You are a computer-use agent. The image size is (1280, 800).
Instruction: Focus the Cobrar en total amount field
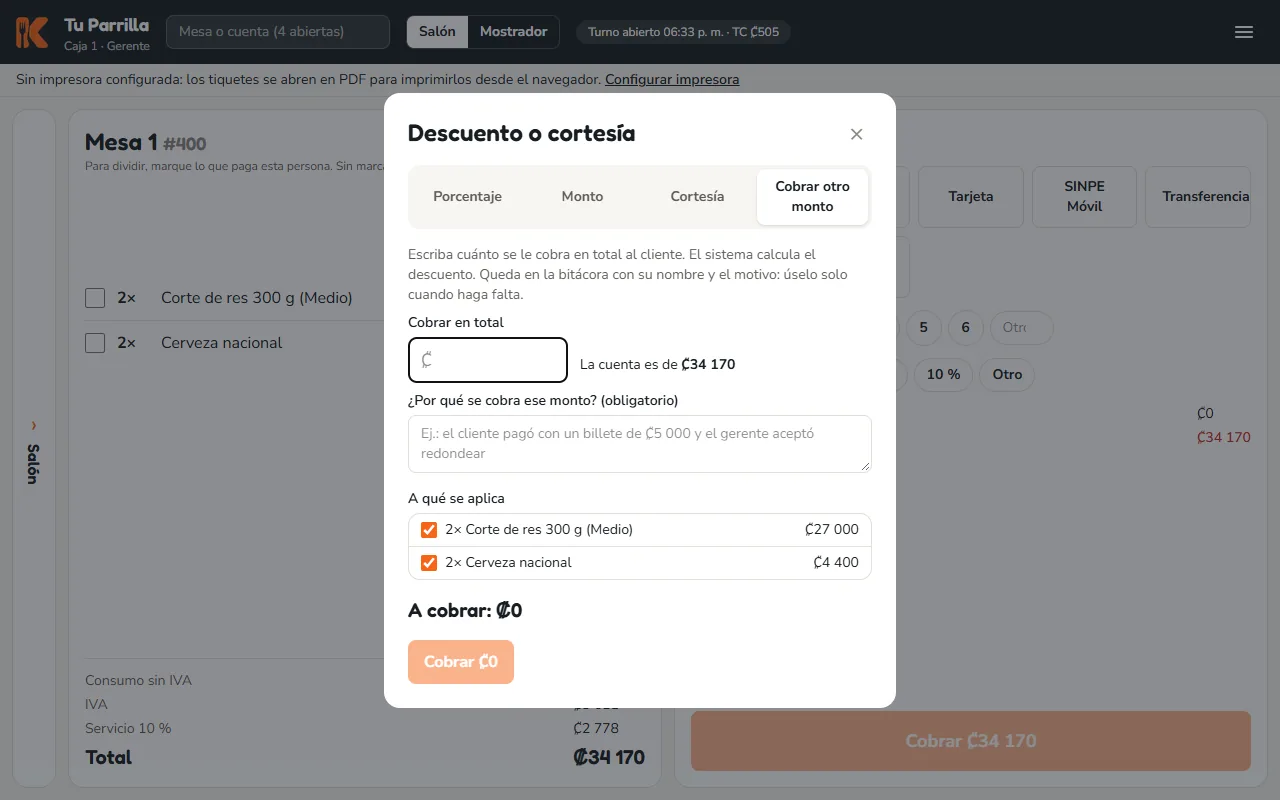[488, 360]
